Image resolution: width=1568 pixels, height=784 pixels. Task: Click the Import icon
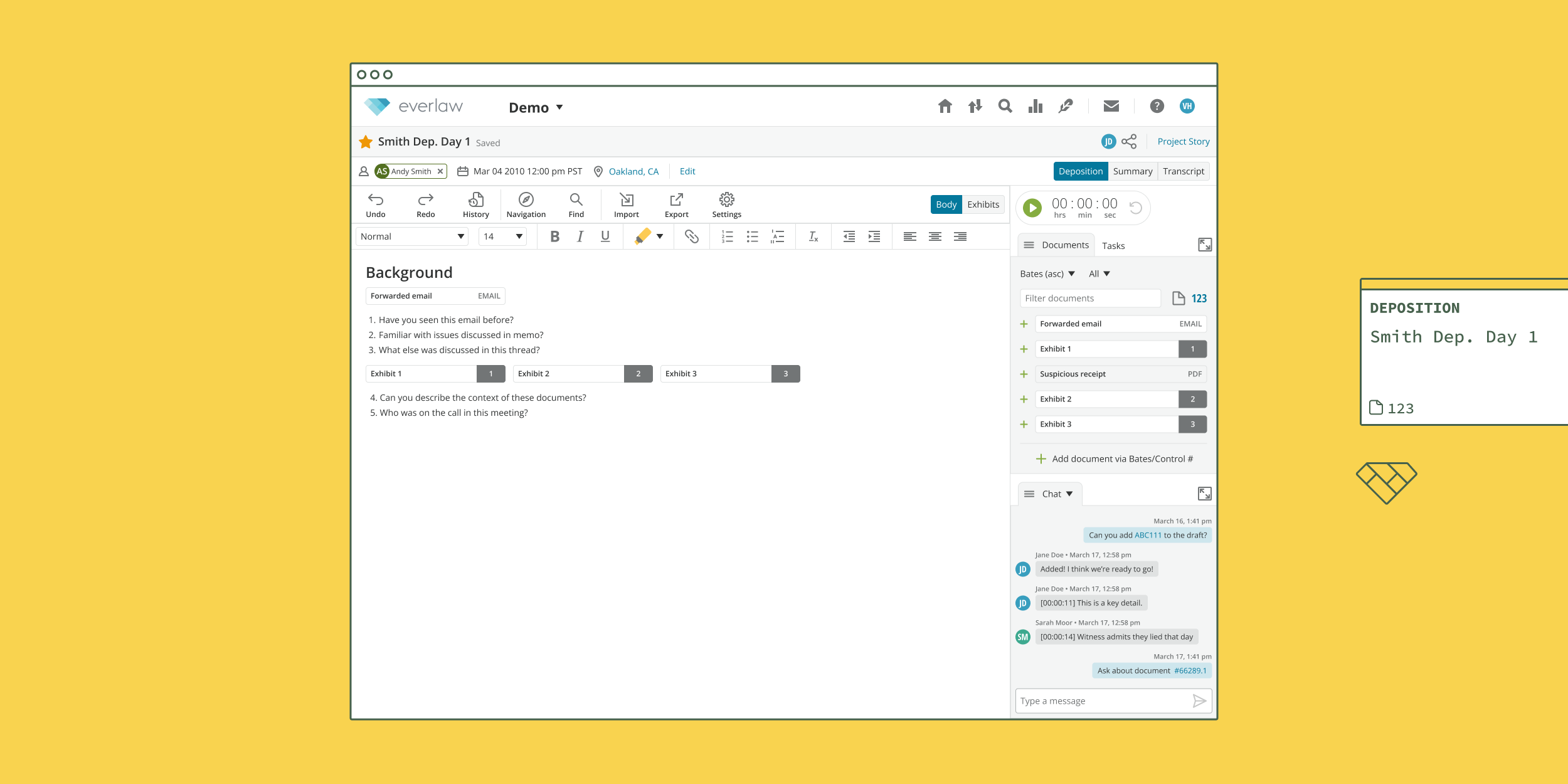pyautogui.click(x=626, y=204)
